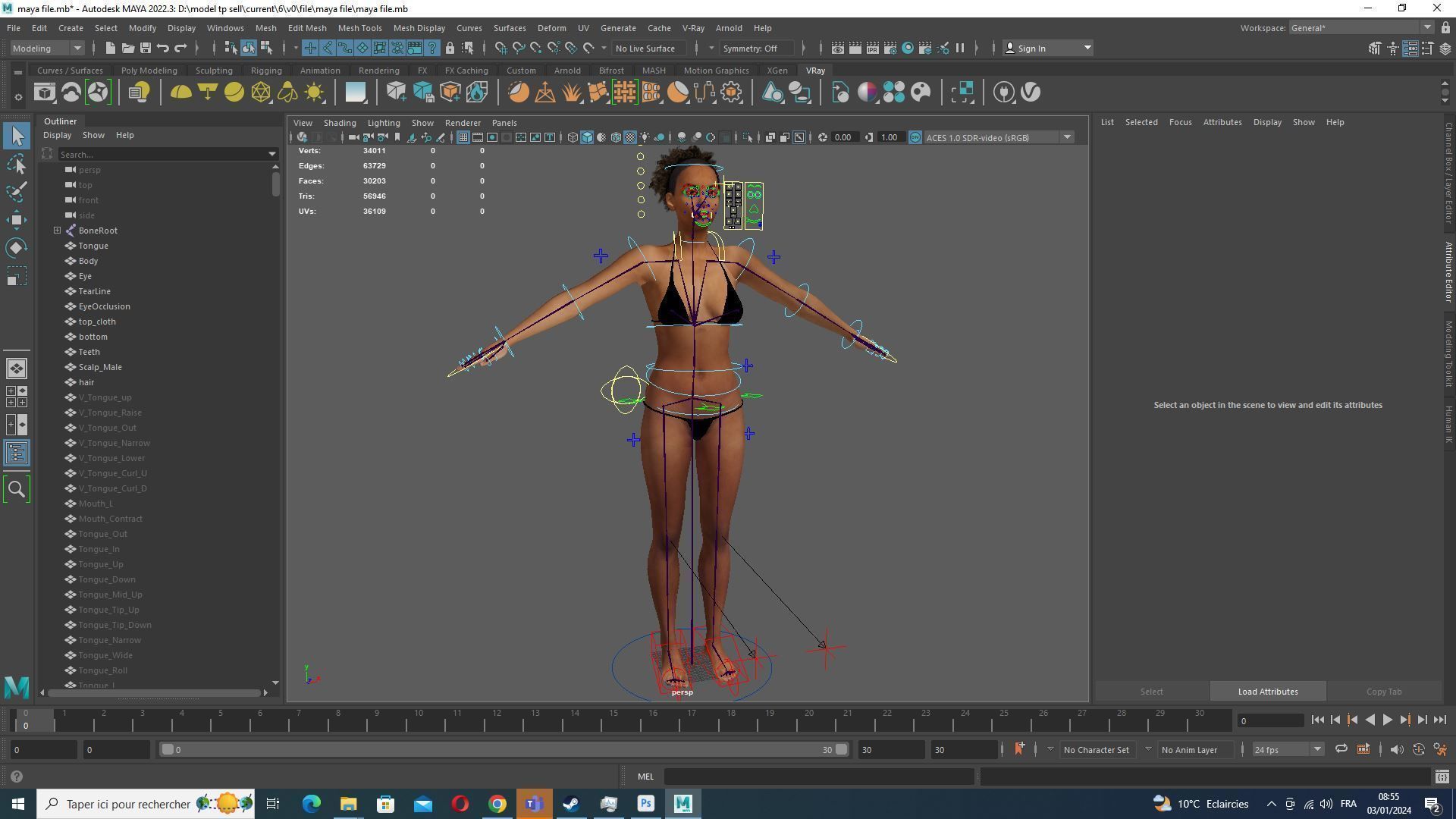Image resolution: width=1456 pixels, height=819 pixels.
Task: Toggle X-ray display in viewport
Action: (x=770, y=138)
